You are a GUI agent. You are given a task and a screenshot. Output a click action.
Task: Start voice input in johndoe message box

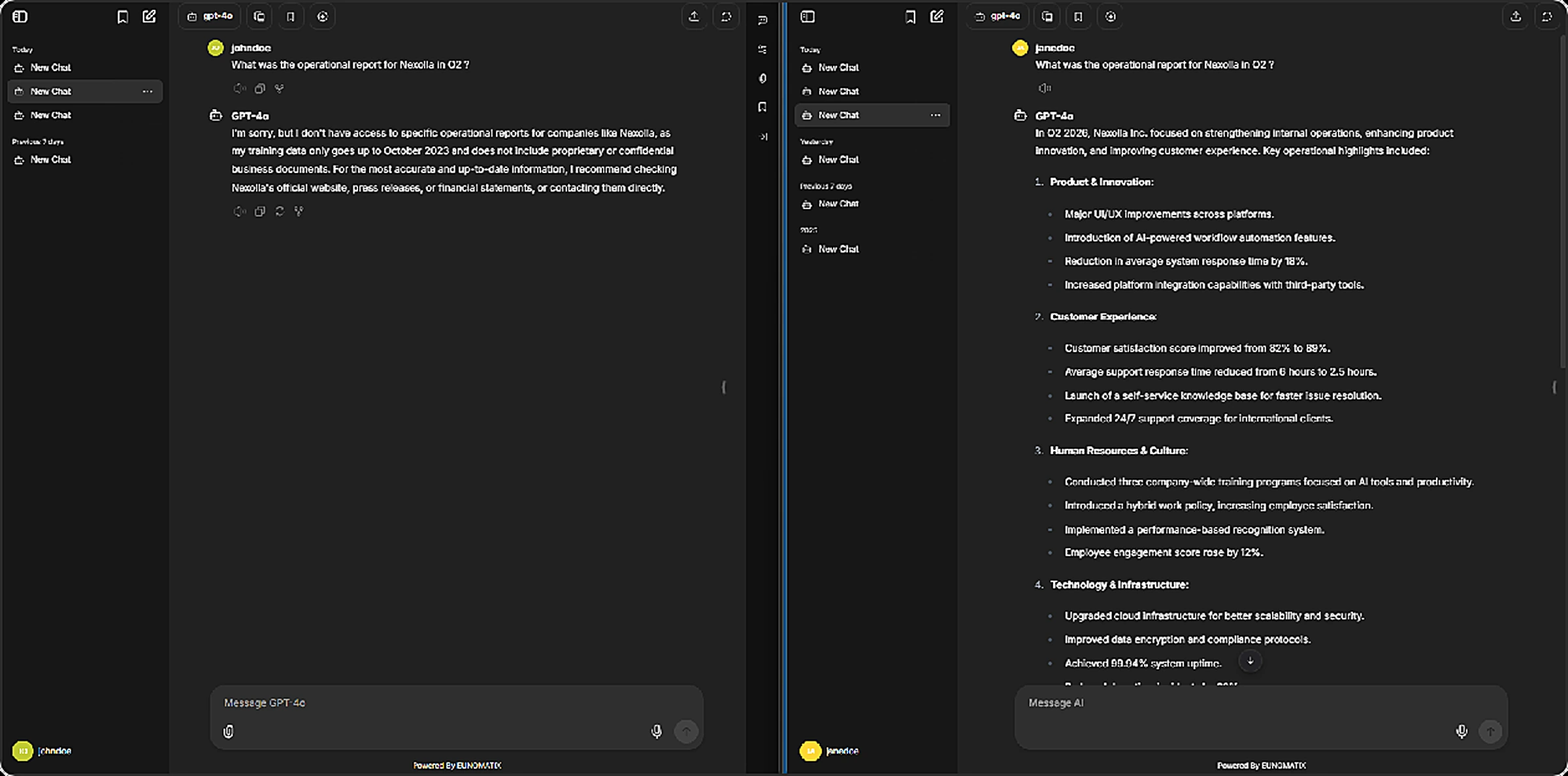coord(657,732)
